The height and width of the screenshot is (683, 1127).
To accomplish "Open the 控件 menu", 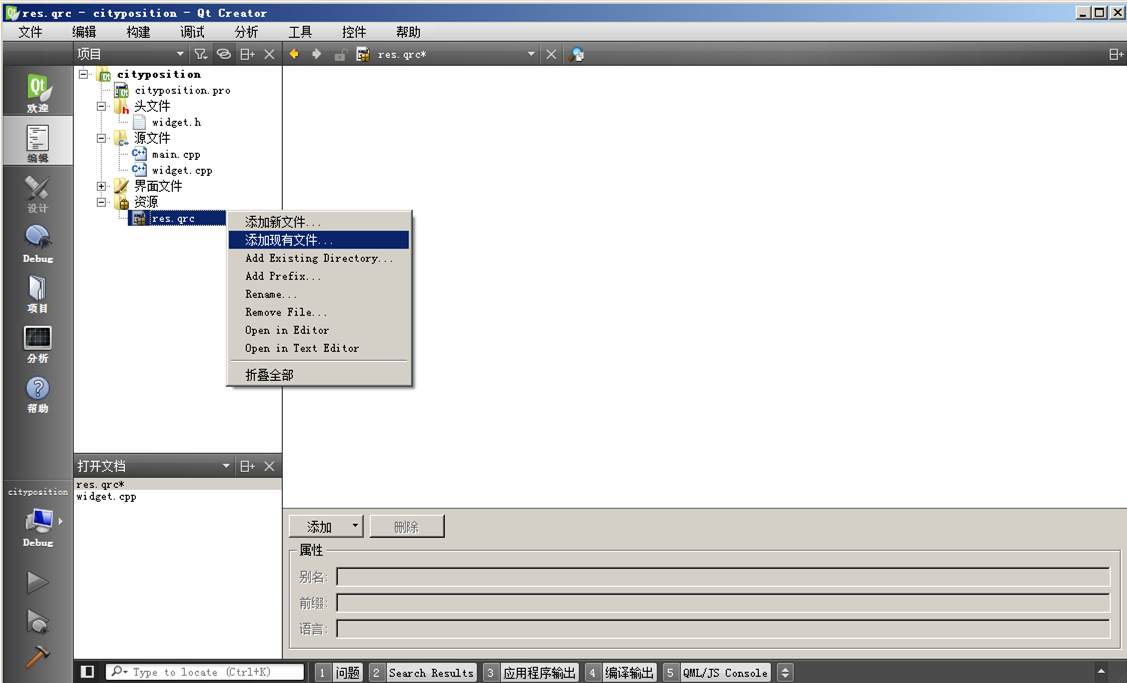I will pos(354,32).
